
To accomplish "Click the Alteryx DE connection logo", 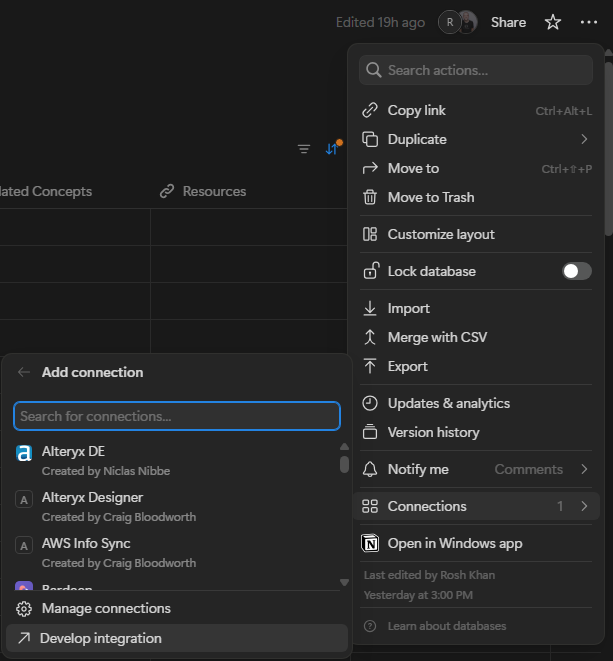I will pos(24,453).
